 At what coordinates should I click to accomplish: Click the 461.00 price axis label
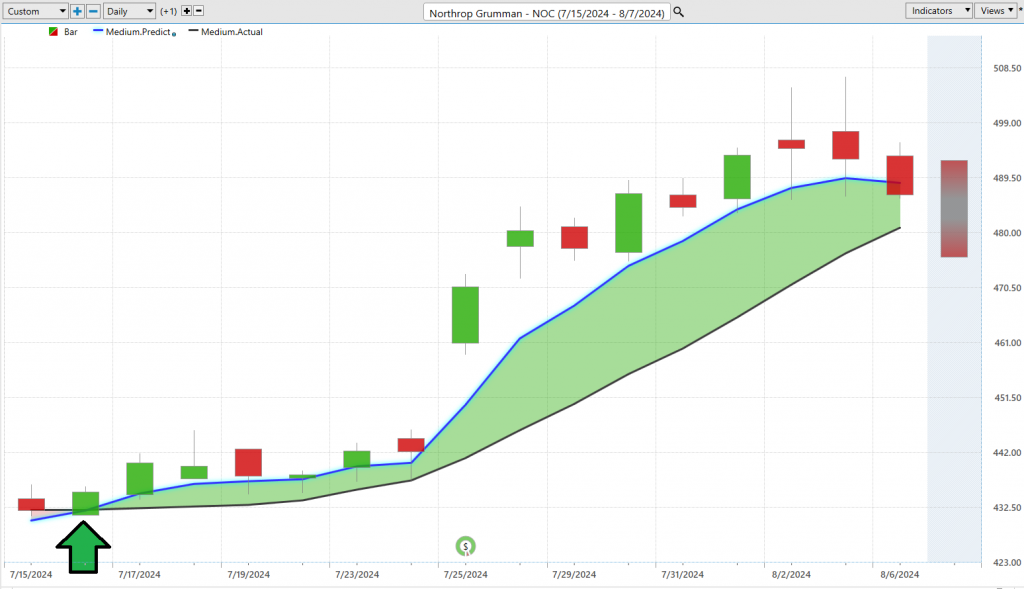pos(1007,342)
